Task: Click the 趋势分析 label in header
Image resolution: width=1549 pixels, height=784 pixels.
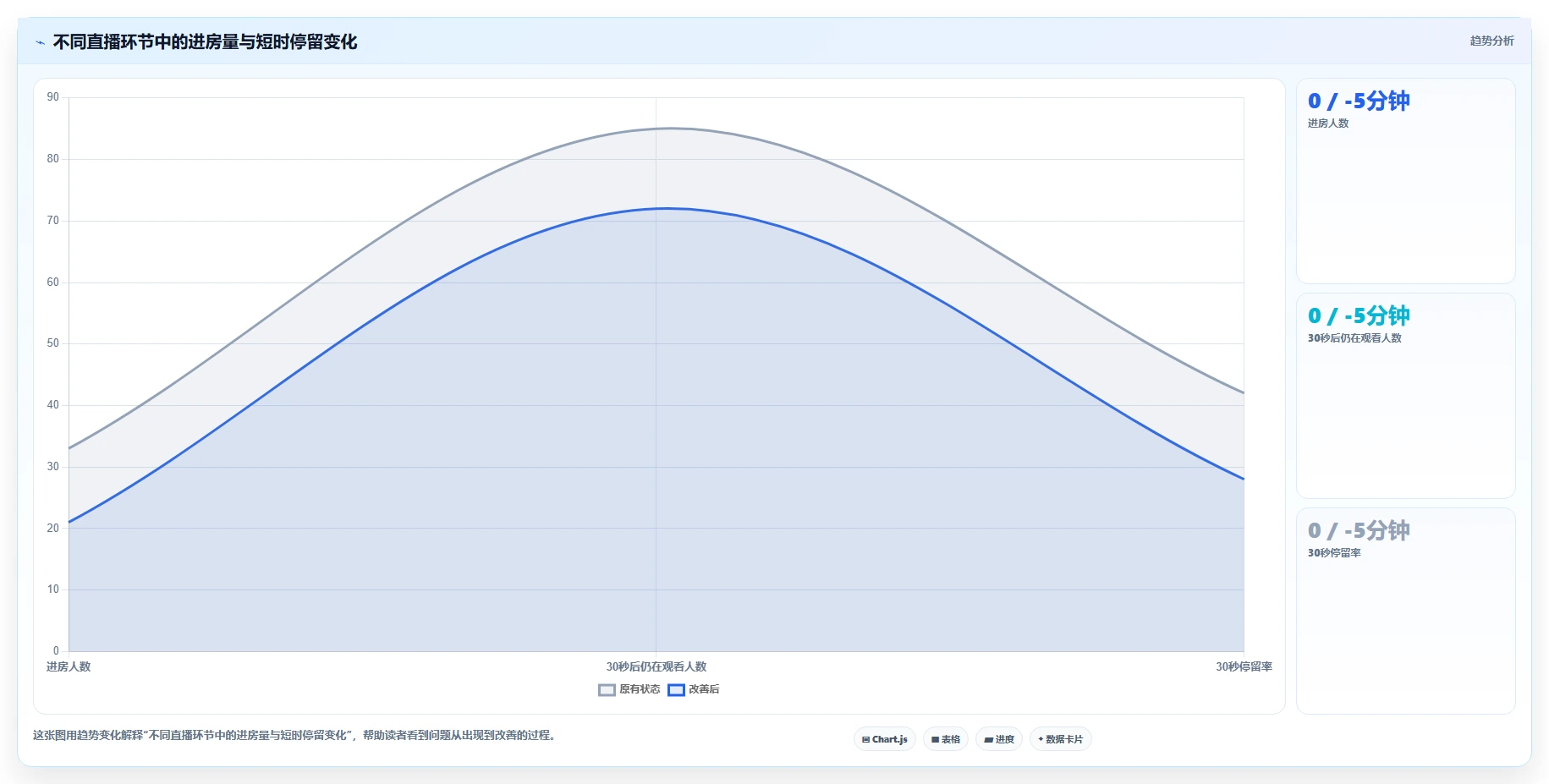Action: [1491, 41]
